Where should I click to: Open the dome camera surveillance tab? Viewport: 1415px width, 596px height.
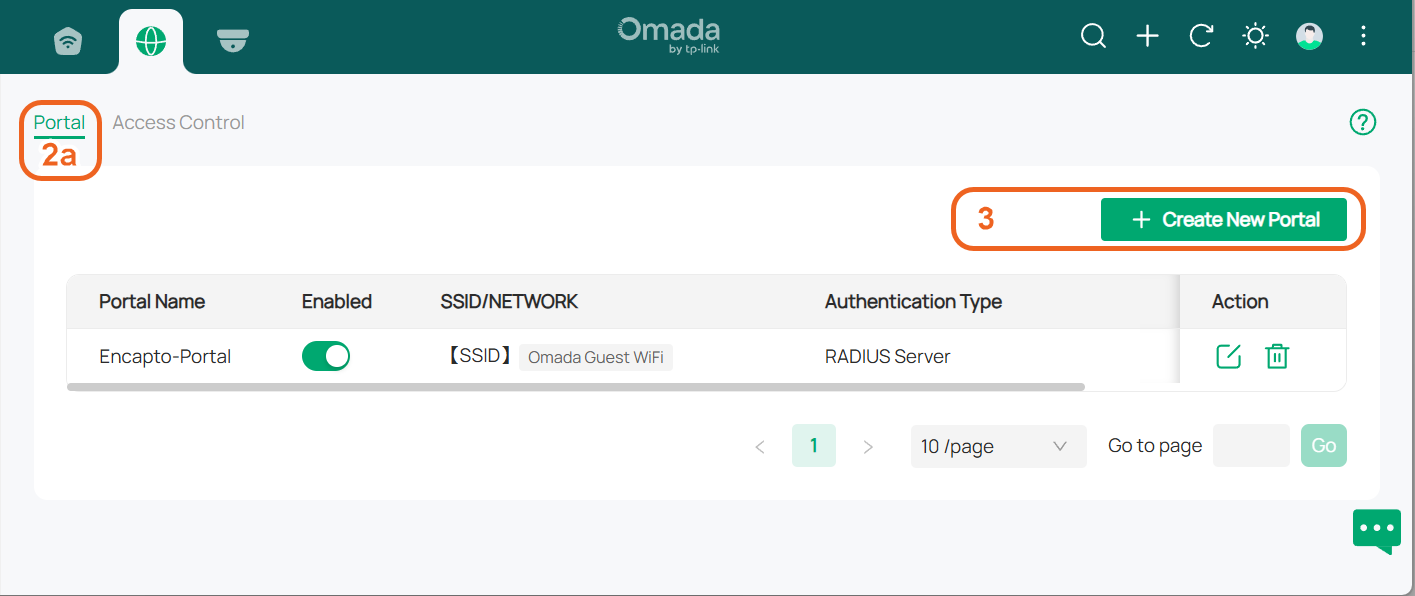[x=233, y=40]
